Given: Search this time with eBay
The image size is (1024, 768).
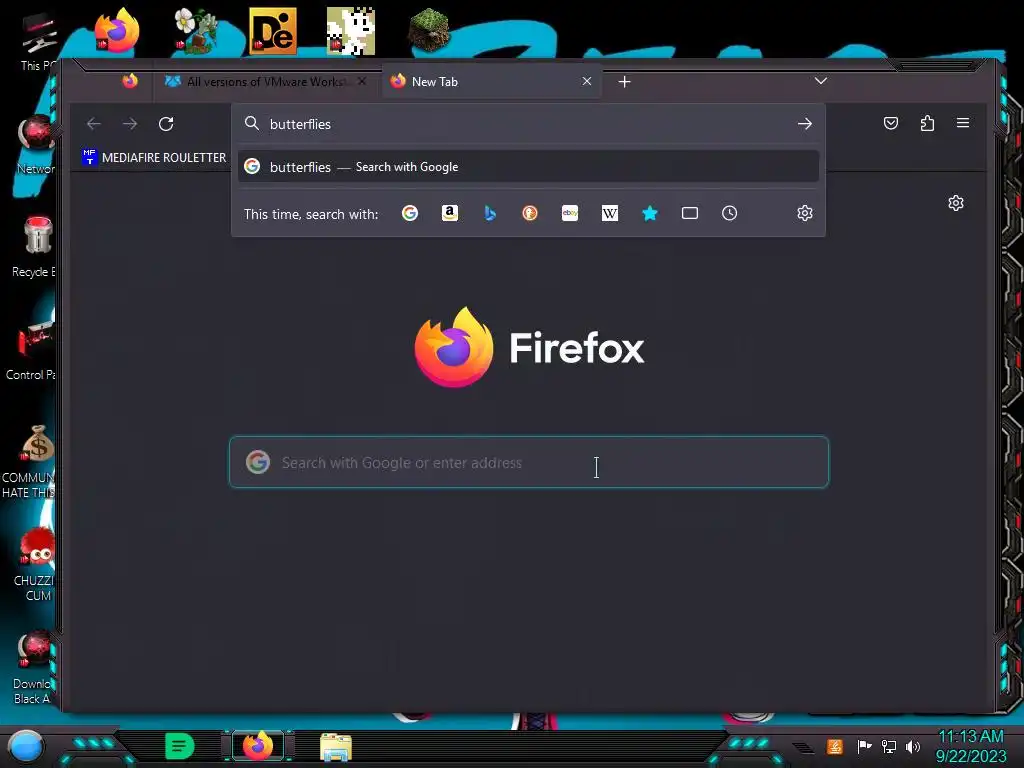Looking at the screenshot, I should (569, 213).
